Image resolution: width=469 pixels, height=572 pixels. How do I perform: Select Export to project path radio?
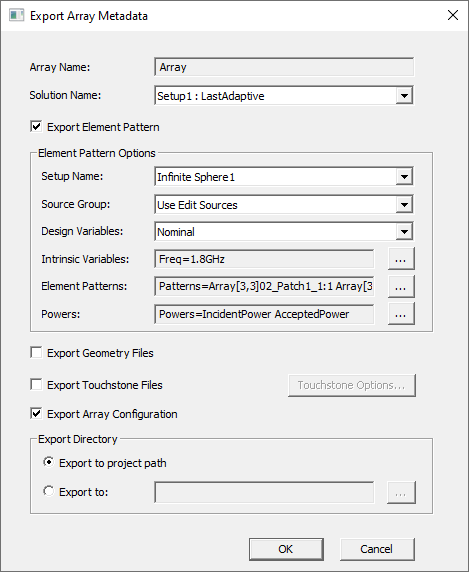coord(49,462)
